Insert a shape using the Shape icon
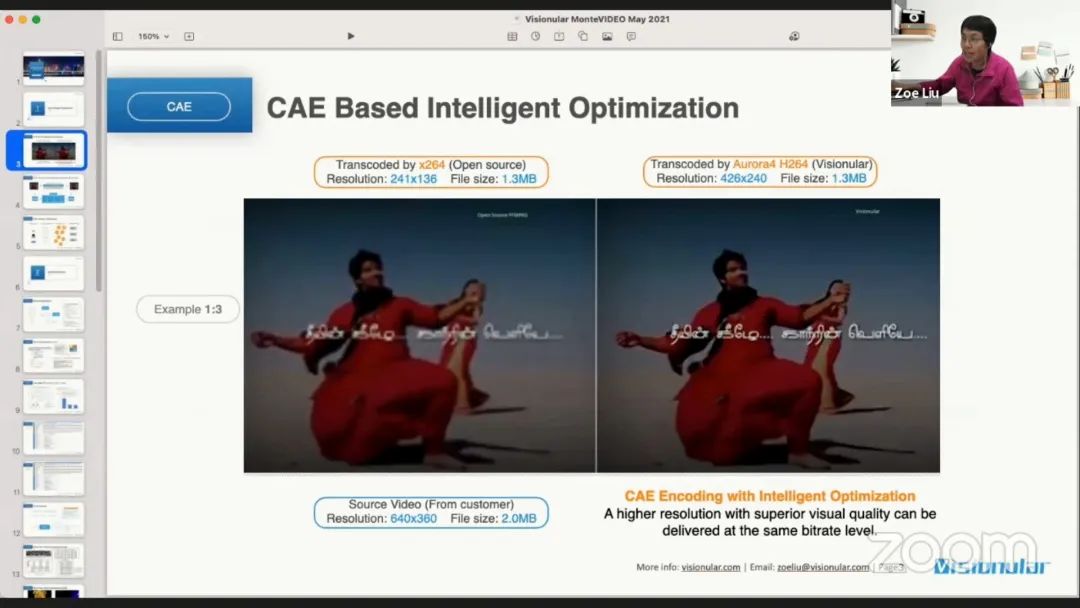 583,36
